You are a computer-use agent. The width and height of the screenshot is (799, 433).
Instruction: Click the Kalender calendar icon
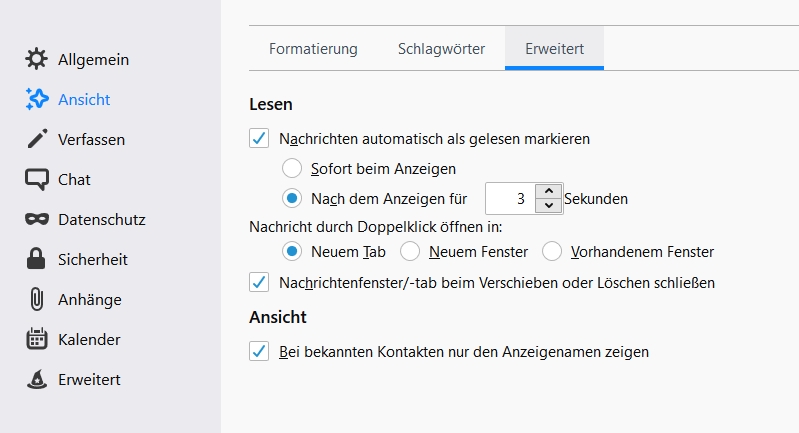click(37, 340)
